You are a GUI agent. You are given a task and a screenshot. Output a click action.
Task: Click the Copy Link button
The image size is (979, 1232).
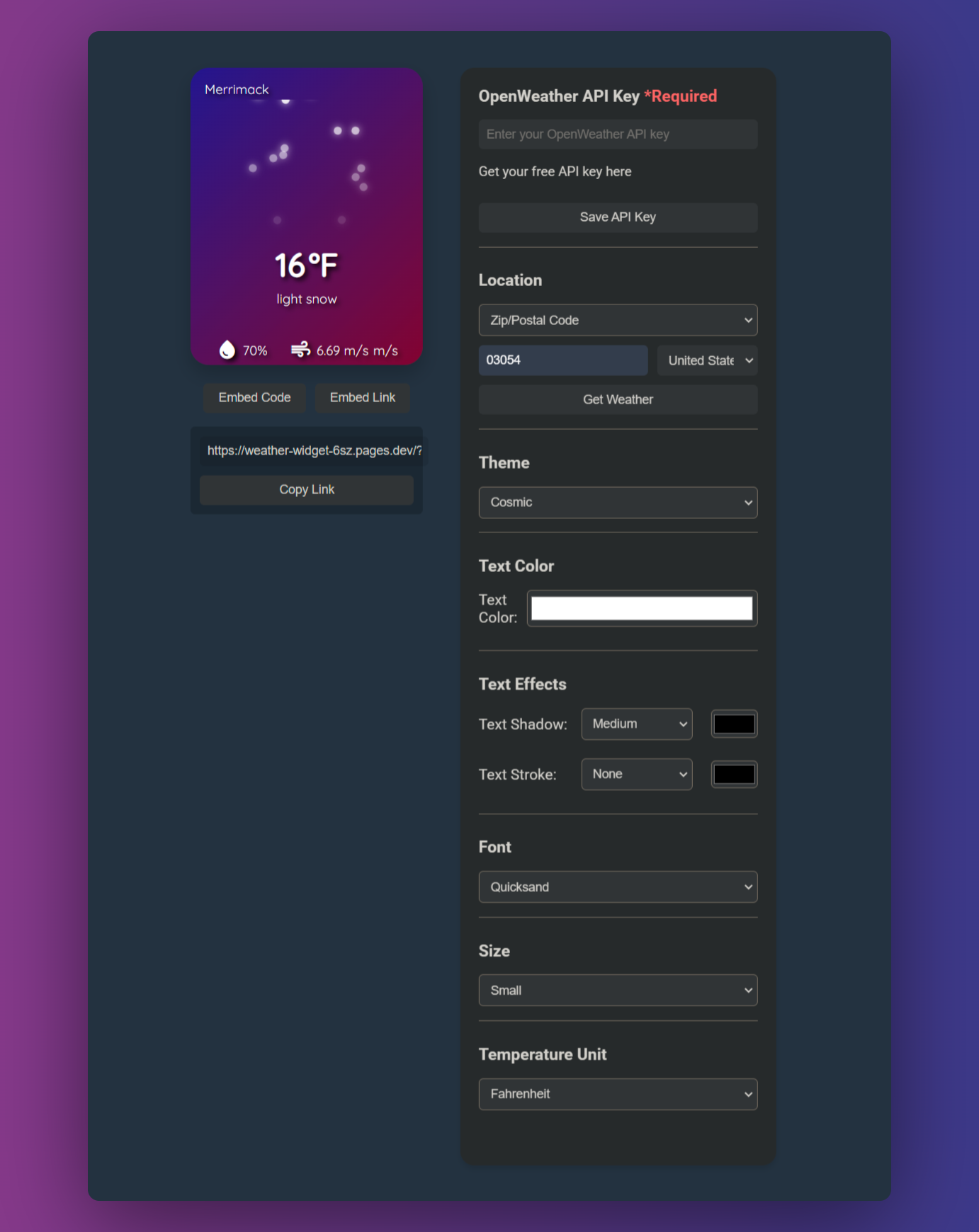(307, 490)
